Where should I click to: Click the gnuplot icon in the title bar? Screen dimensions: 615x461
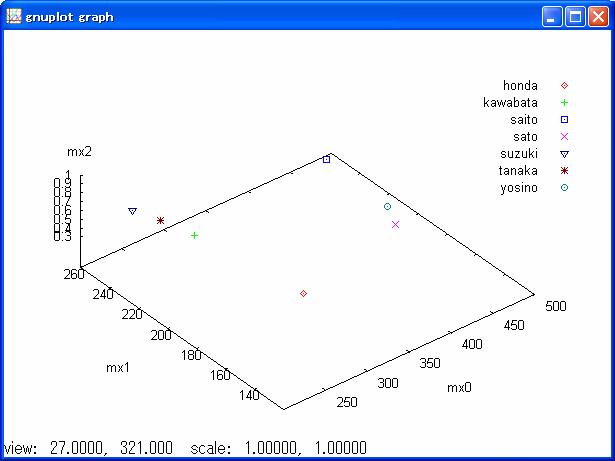tap(13, 16)
